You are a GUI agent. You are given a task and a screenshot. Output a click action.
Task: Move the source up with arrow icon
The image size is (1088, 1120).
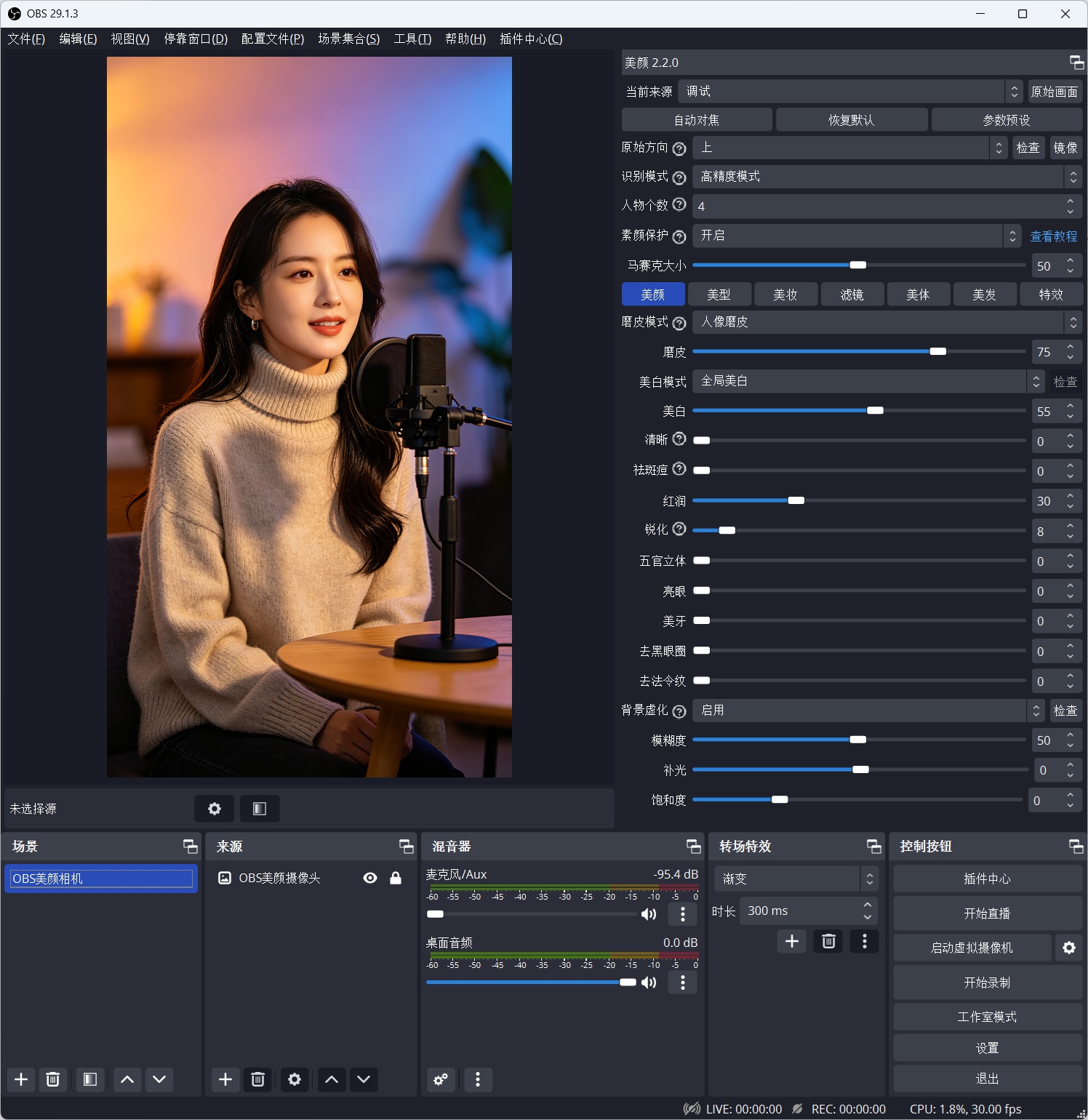tap(331, 1080)
